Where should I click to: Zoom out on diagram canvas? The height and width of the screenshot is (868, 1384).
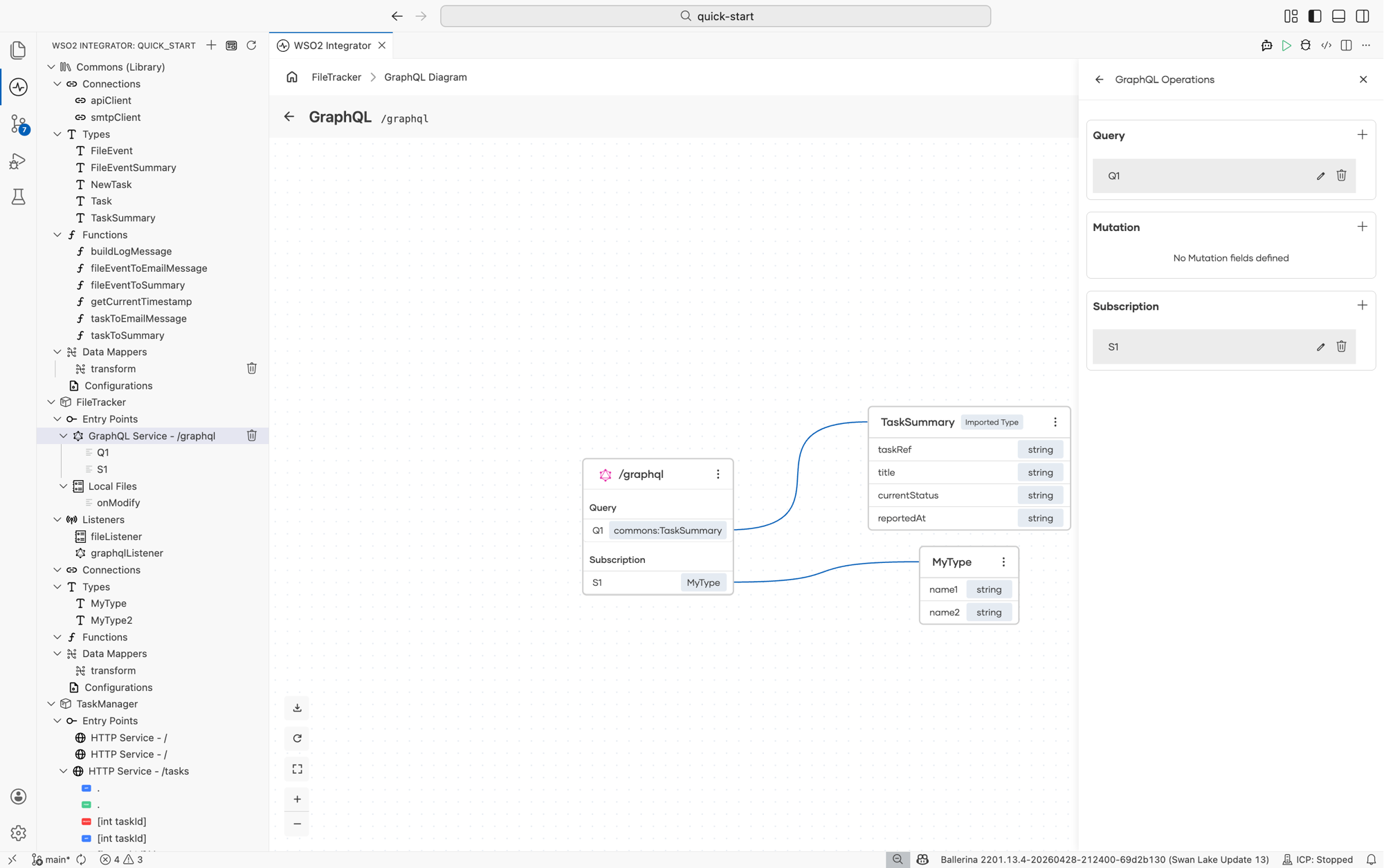(298, 824)
